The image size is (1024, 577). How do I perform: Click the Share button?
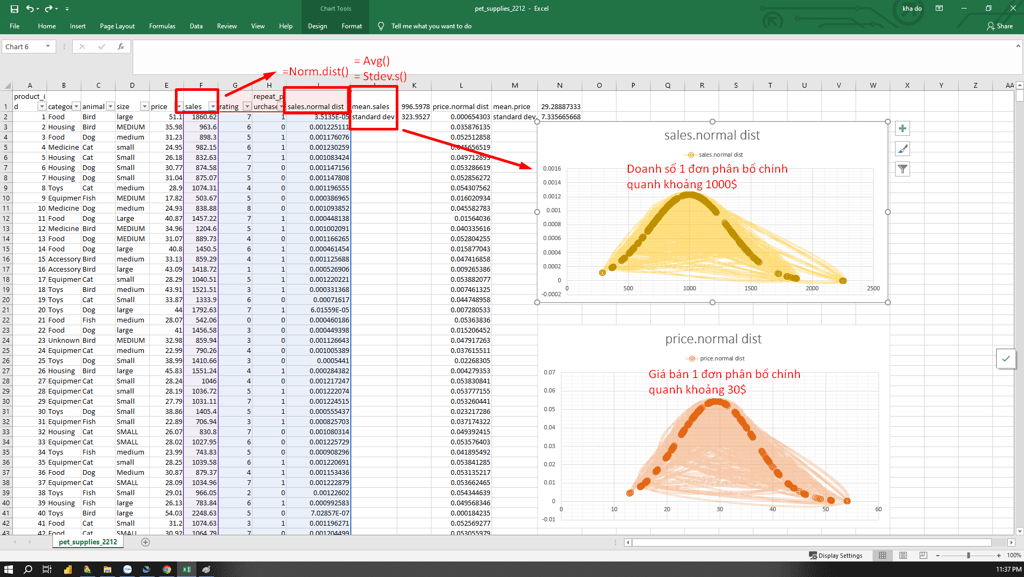[999, 26]
